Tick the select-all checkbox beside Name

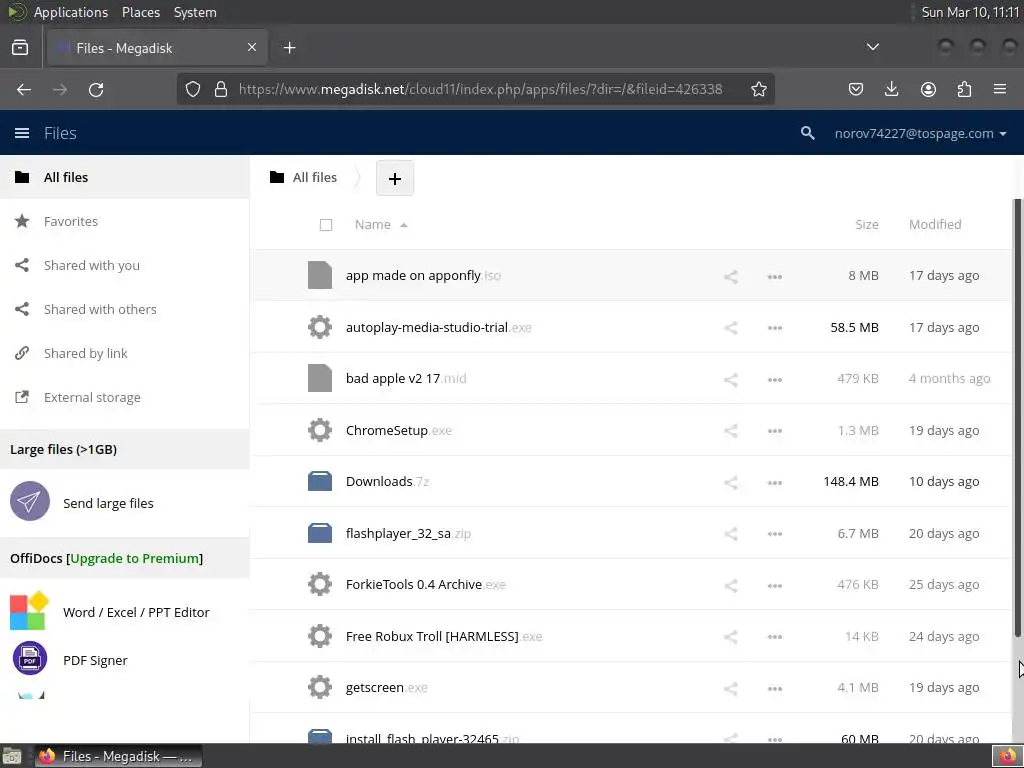pyautogui.click(x=326, y=225)
